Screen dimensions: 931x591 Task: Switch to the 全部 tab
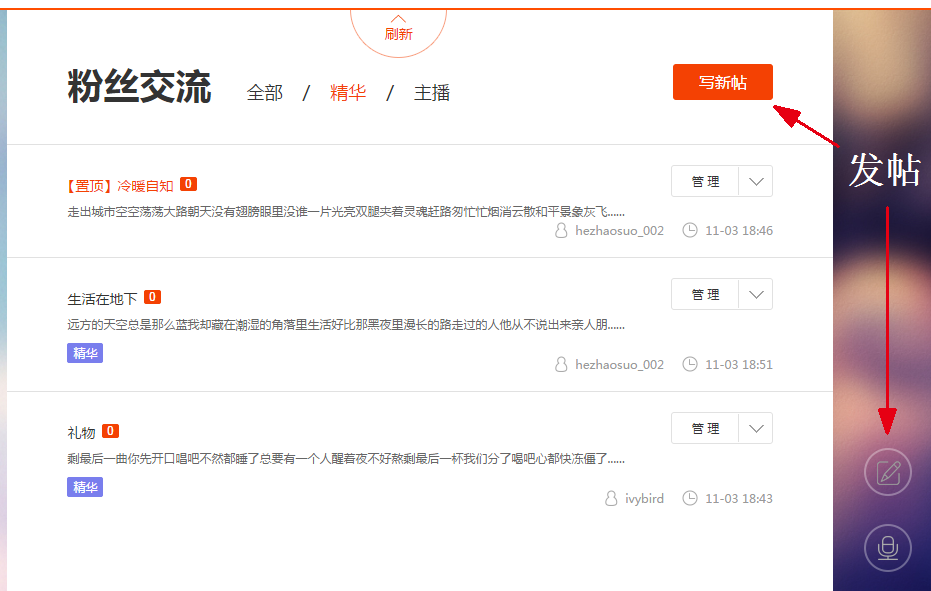[x=265, y=93]
